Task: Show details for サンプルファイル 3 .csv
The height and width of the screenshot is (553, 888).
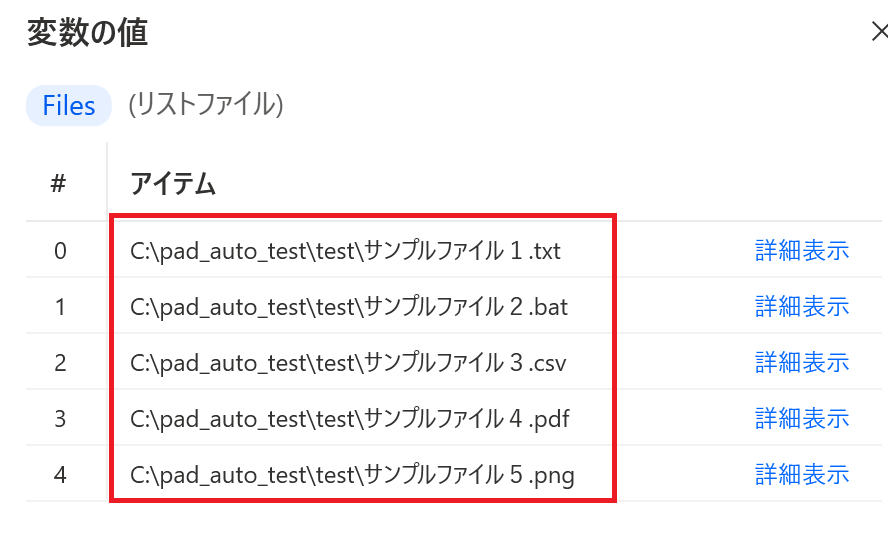Action: pyautogui.click(x=801, y=362)
